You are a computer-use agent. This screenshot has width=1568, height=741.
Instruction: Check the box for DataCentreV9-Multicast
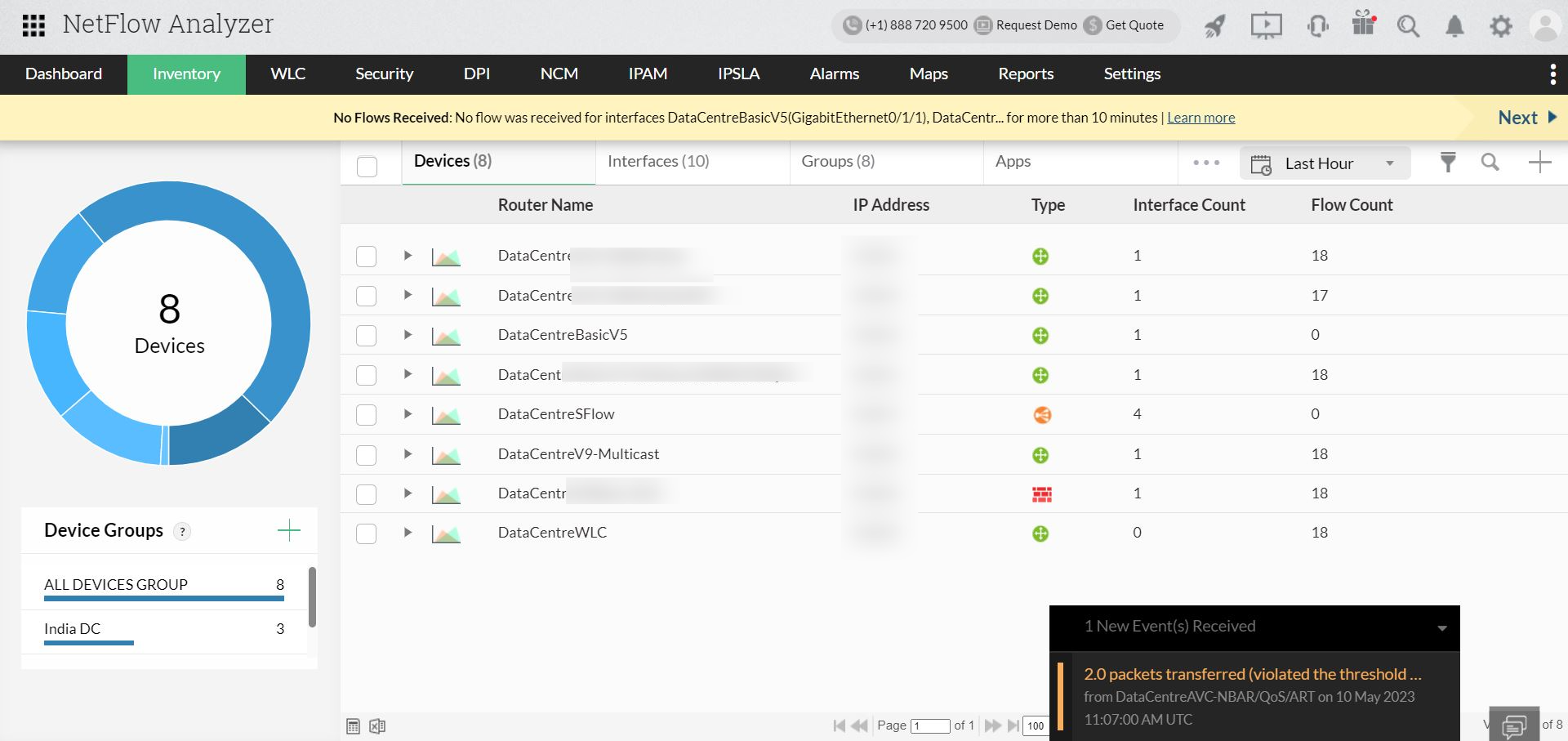[x=367, y=455]
